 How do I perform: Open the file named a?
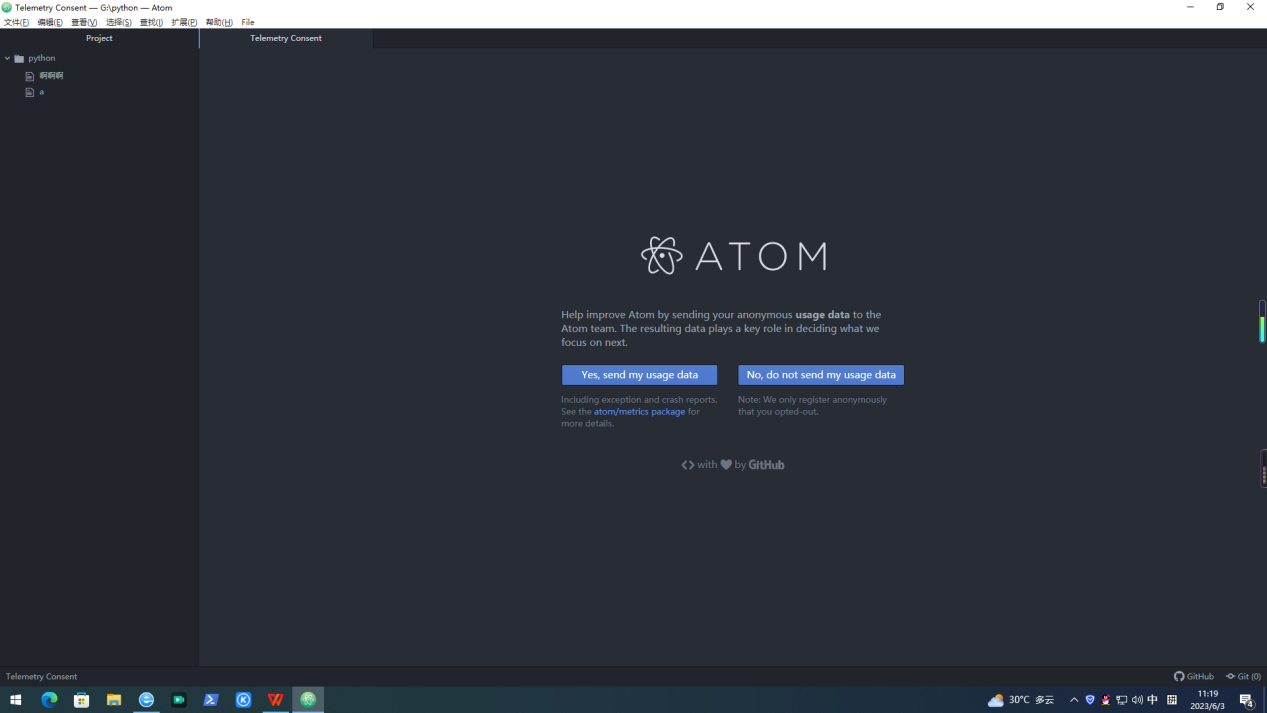(41, 92)
